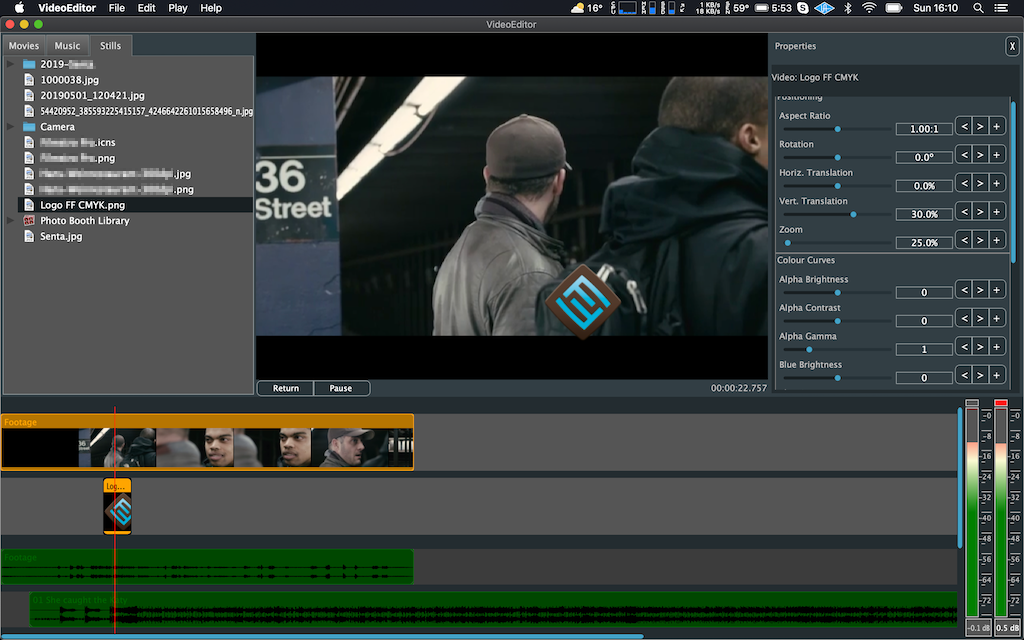
Task: Increase Alpha Gamma with the > button
Action: [x=980, y=347]
